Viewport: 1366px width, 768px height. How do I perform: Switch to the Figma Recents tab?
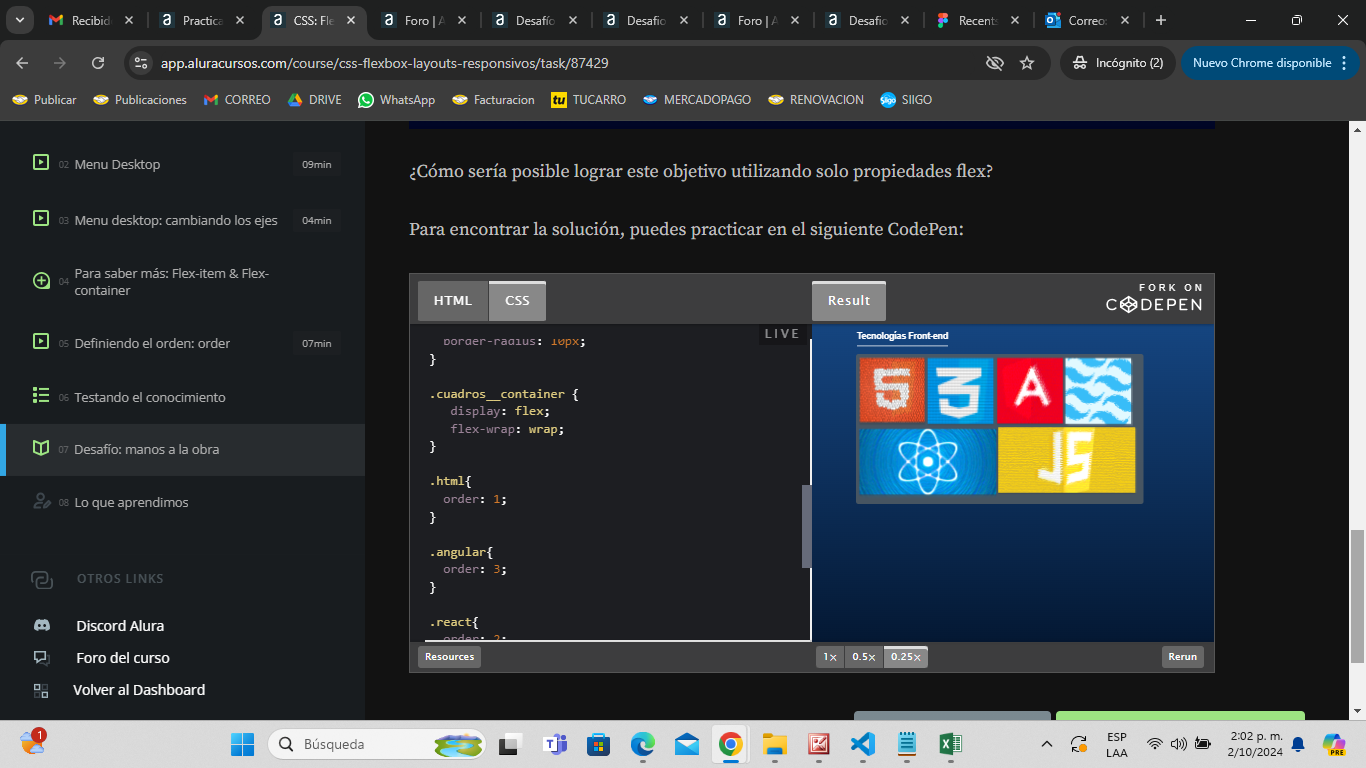point(978,20)
